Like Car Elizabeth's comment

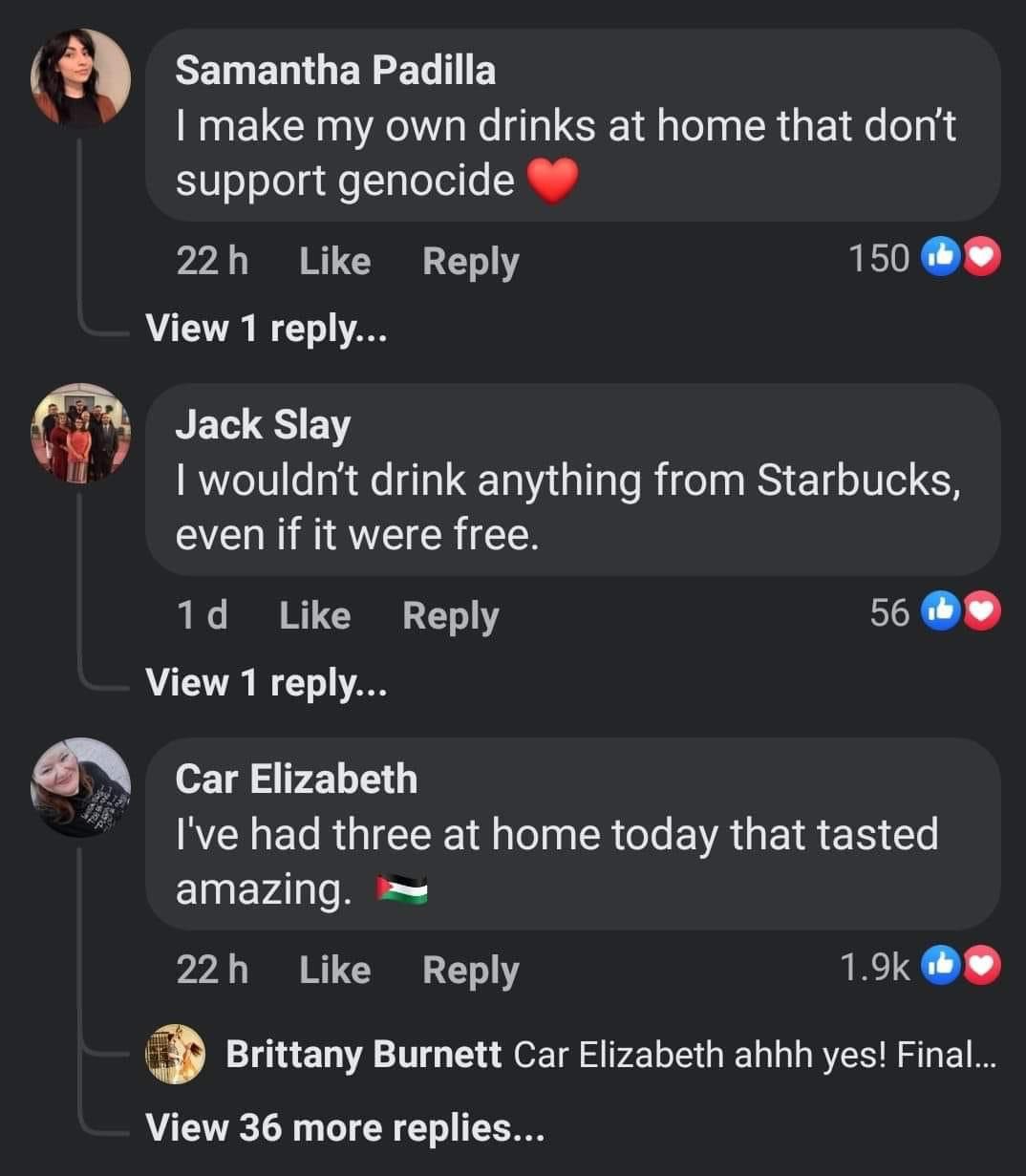[x=334, y=970]
